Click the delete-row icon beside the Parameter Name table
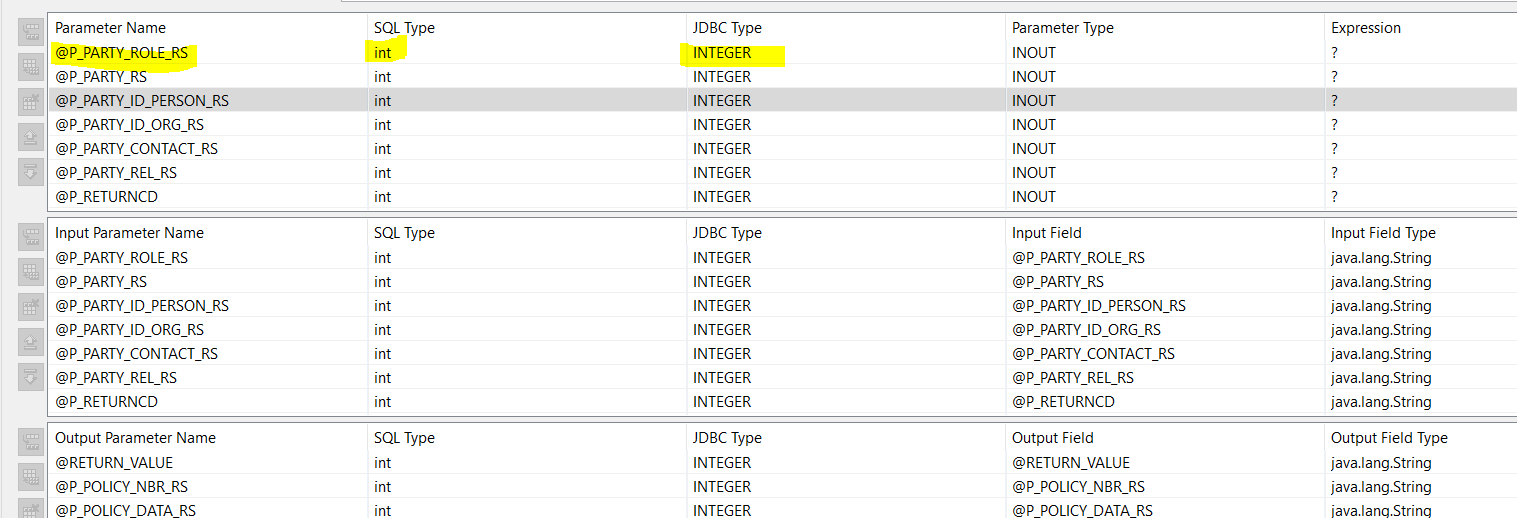This screenshot has height=518, width=1517. pos(30,102)
